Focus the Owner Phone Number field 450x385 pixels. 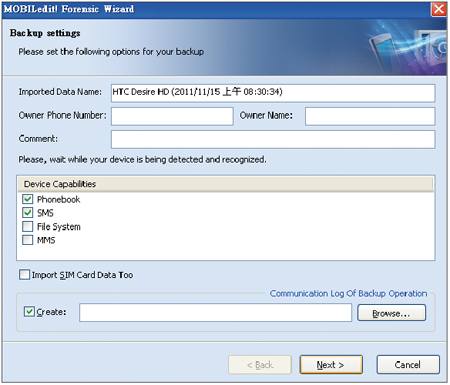point(172,116)
